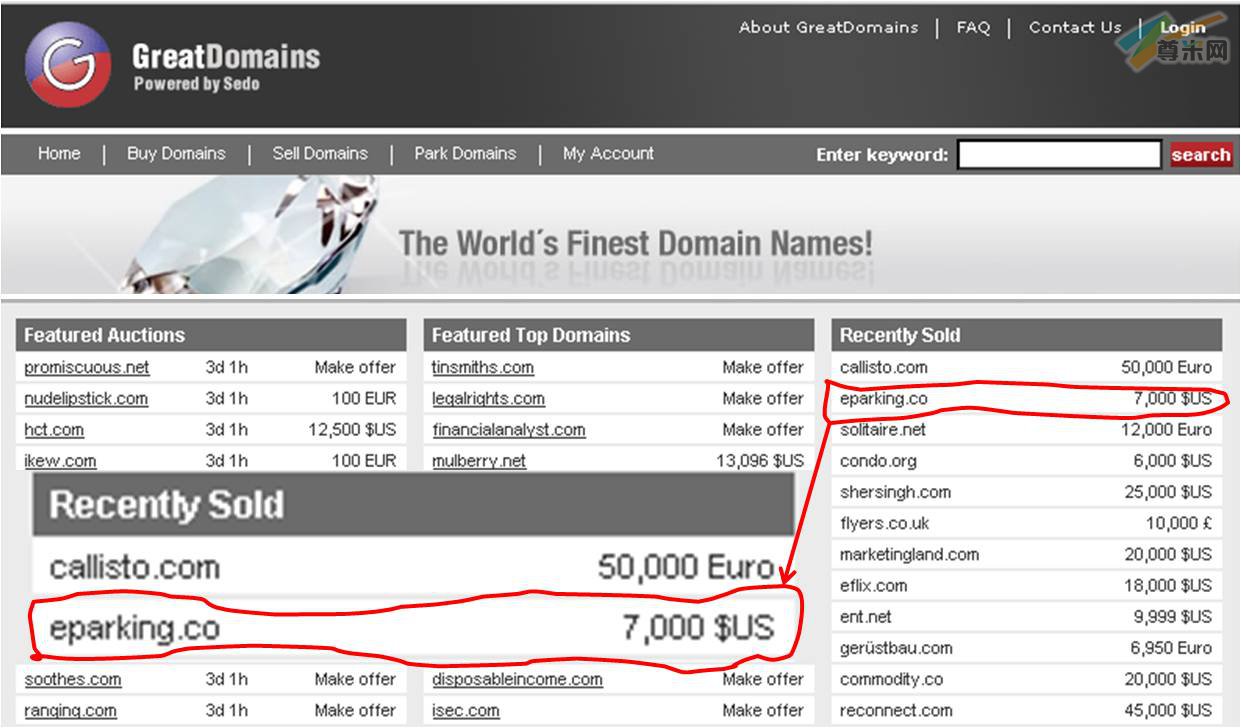The width and height of the screenshot is (1241, 728).
Task: Open the About GreatDomains link
Action: (x=828, y=28)
